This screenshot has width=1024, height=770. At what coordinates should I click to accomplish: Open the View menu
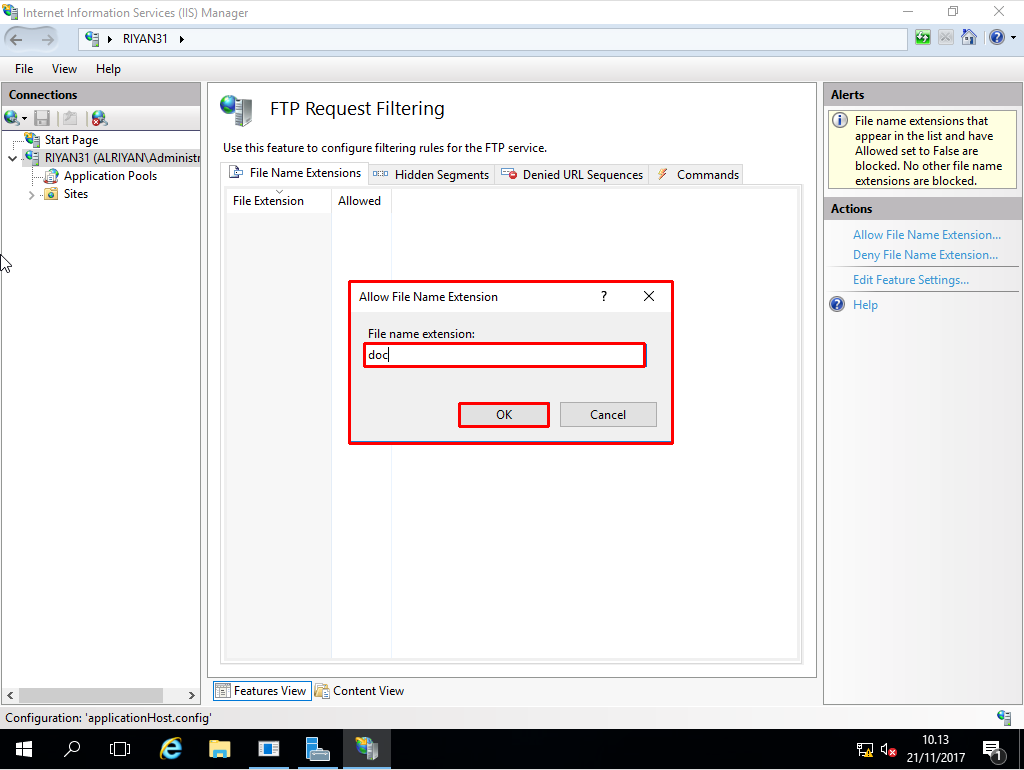pyautogui.click(x=64, y=69)
